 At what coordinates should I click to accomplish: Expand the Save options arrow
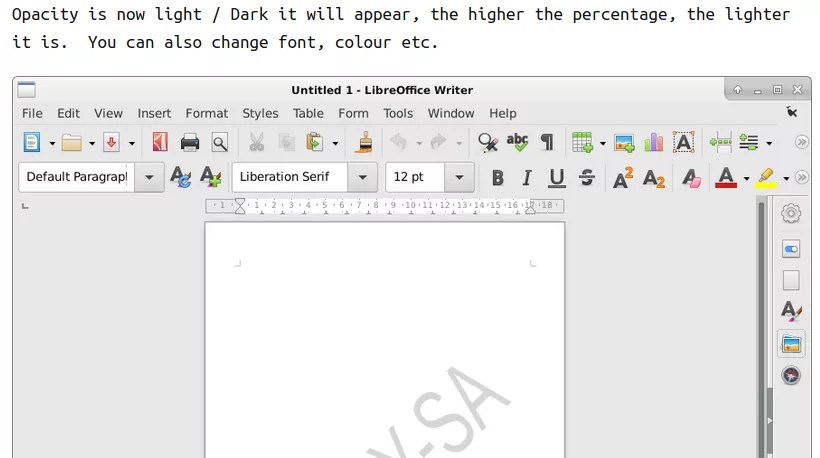[132, 143]
